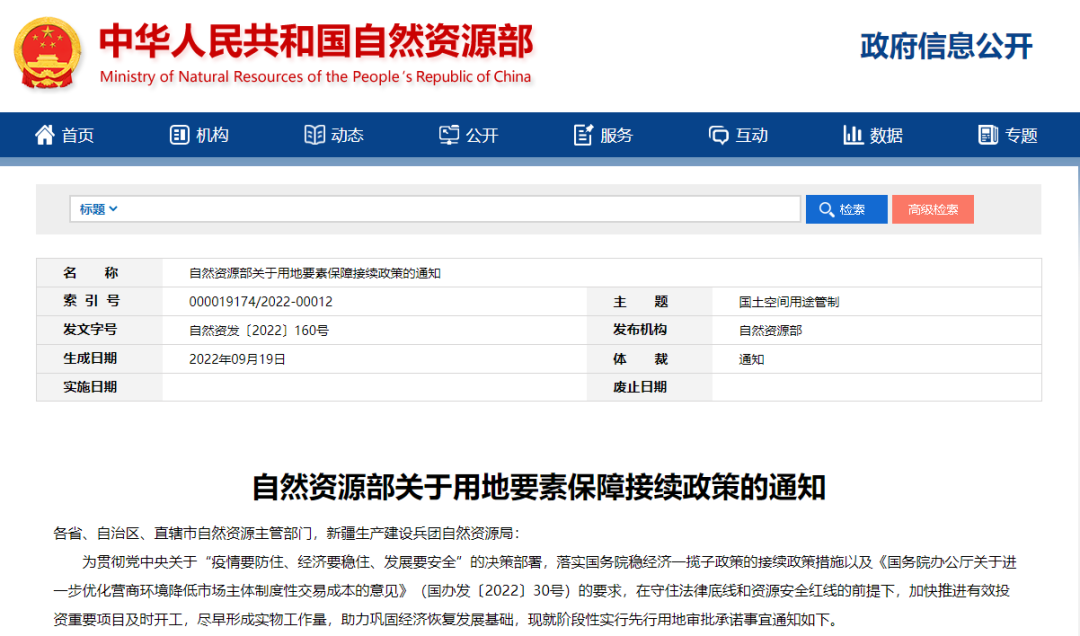
Task: Click the open book icon for 动态
Action: pyautogui.click(x=315, y=135)
